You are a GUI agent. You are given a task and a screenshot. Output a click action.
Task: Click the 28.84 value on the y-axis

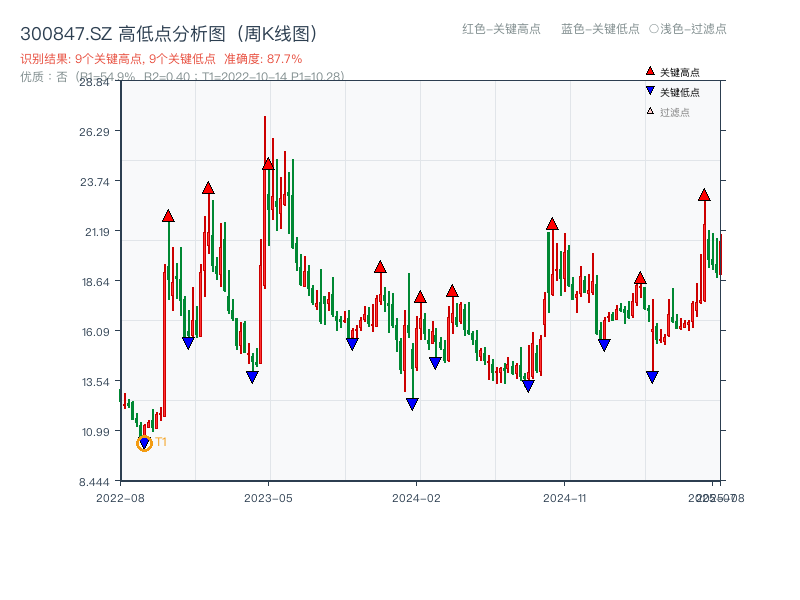point(93,84)
